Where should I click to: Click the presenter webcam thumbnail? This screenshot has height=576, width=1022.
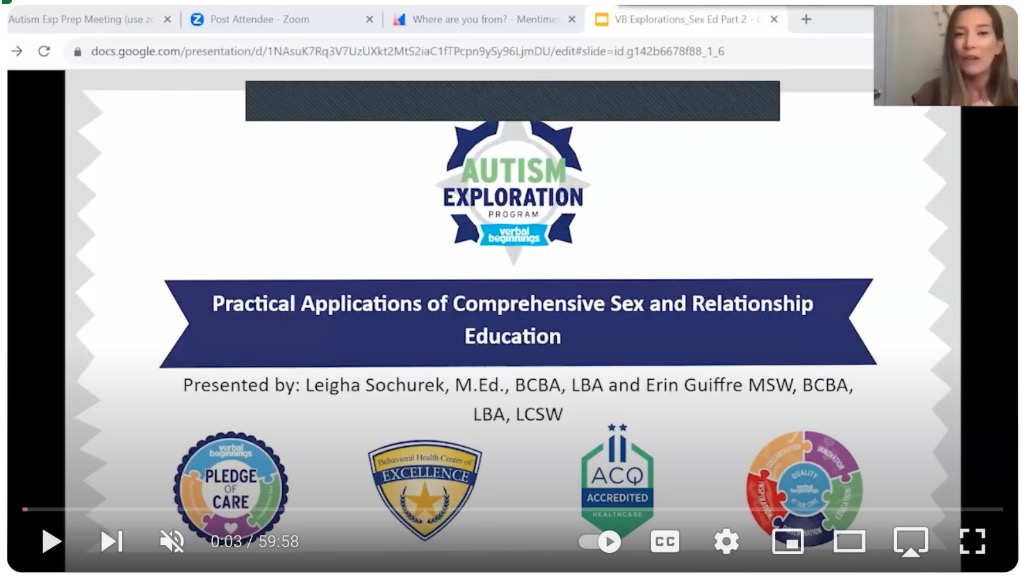click(x=945, y=55)
